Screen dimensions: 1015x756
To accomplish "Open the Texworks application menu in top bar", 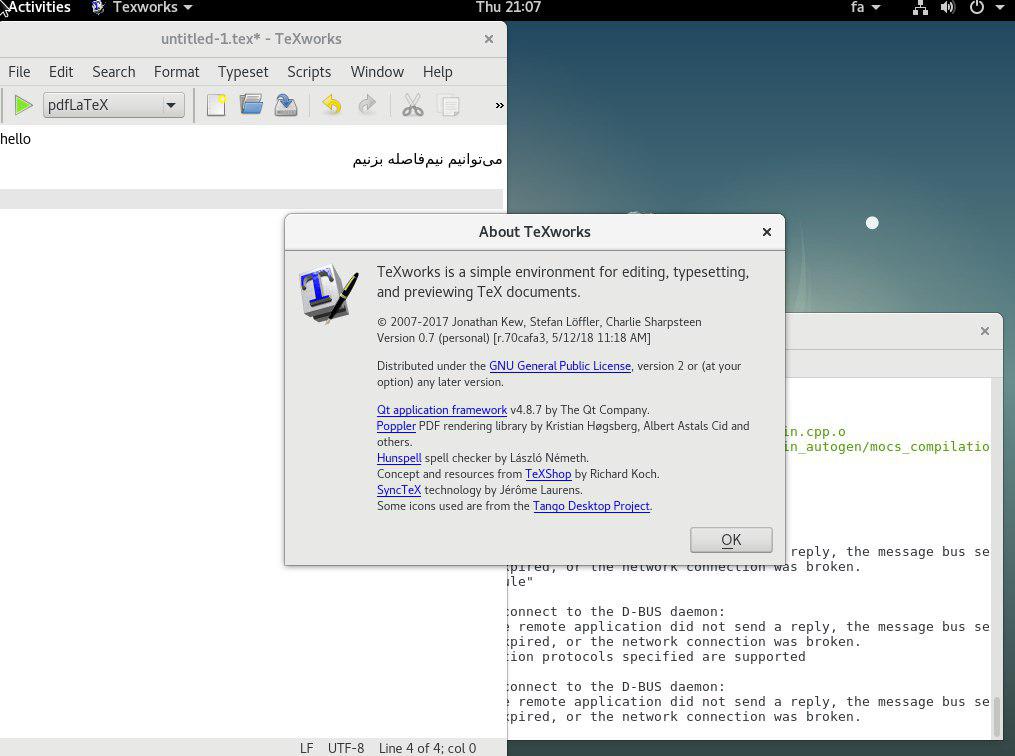I will tap(142, 8).
